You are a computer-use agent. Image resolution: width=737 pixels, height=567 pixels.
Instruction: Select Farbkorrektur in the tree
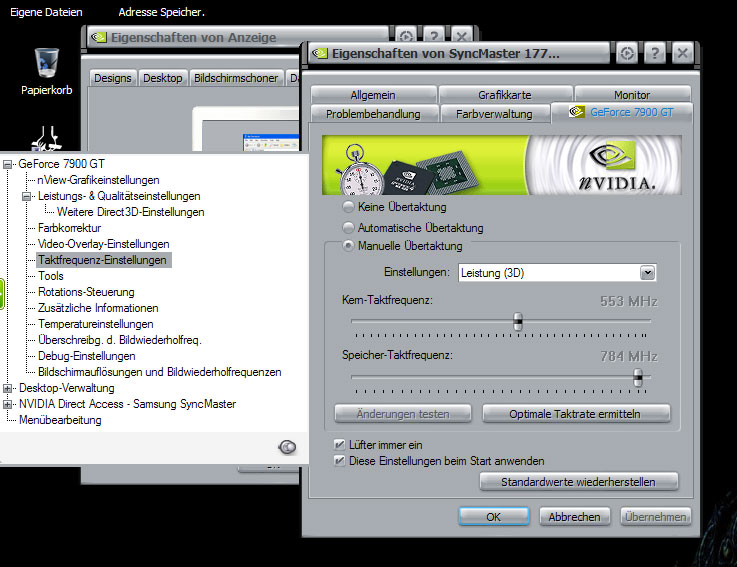(x=70, y=228)
